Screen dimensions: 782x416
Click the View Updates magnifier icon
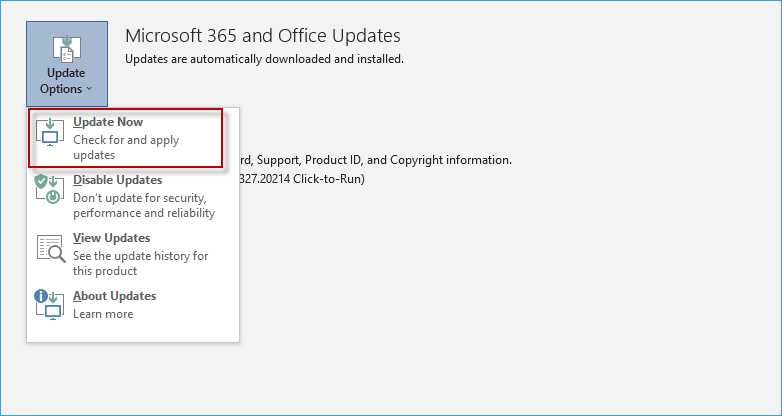51,248
